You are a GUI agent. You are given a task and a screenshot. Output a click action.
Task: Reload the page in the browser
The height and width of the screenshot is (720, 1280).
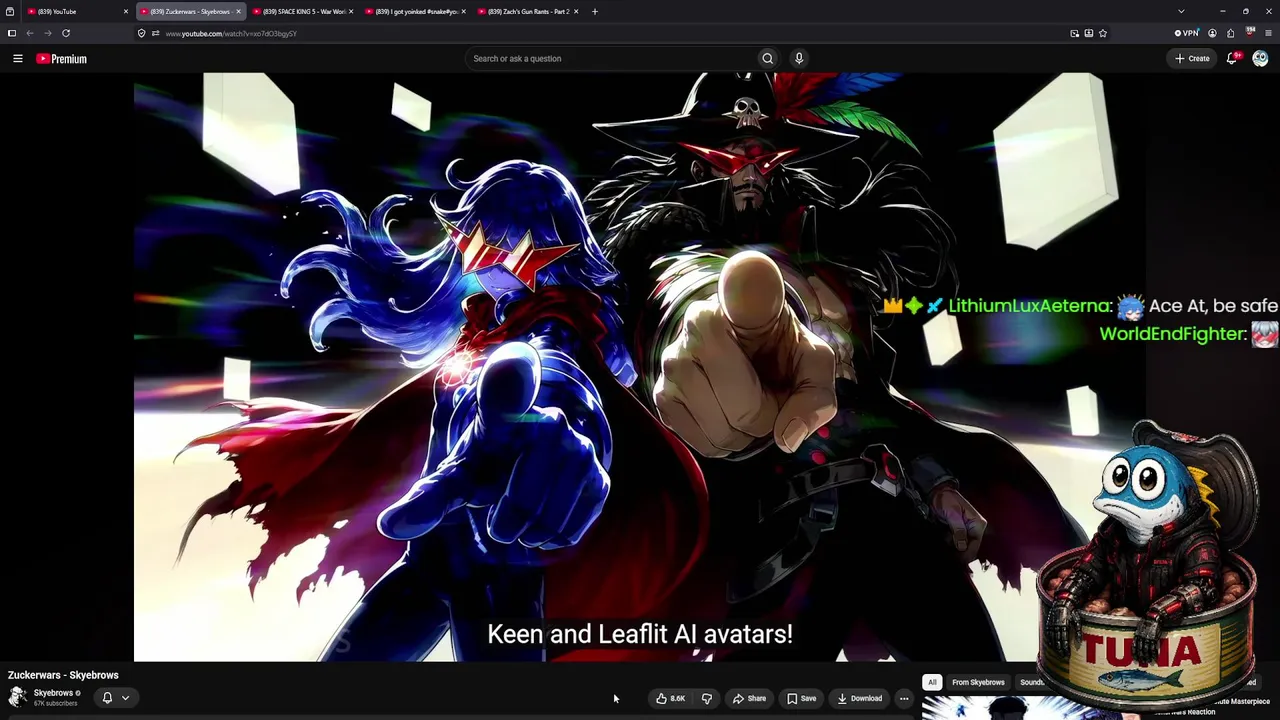(66, 33)
